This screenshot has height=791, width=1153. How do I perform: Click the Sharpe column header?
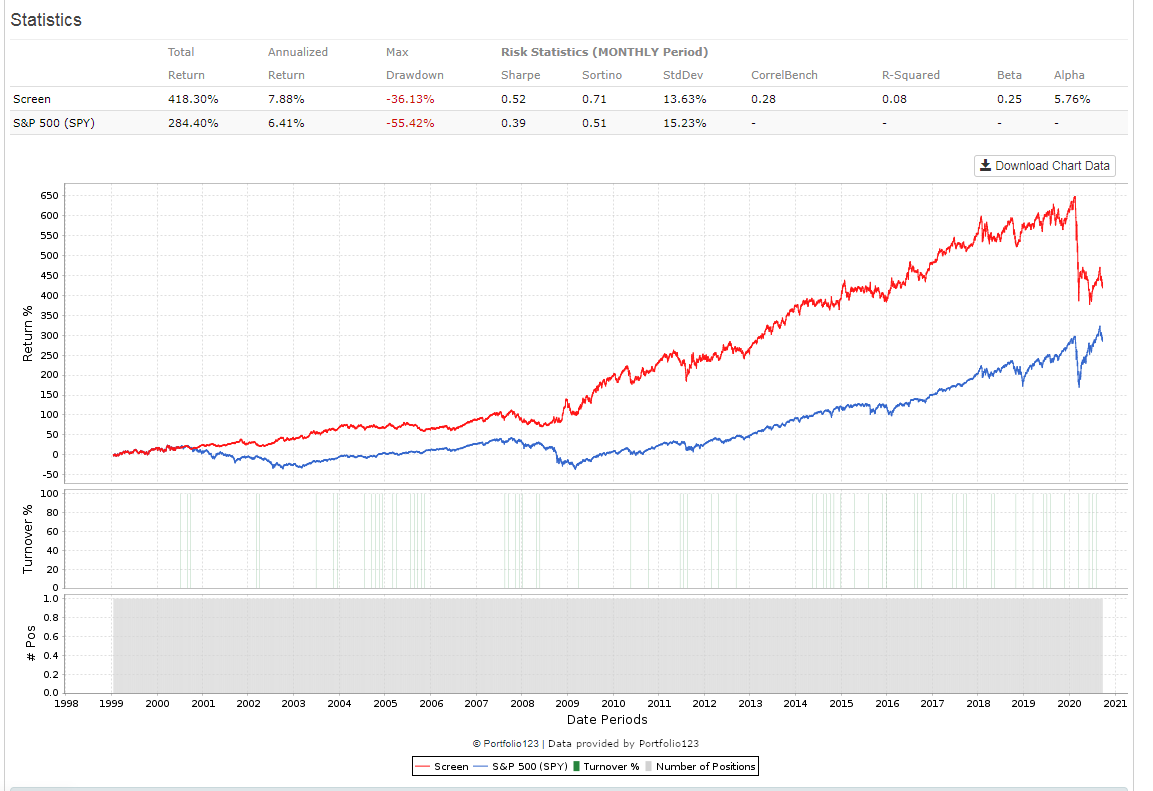pyautogui.click(x=520, y=75)
